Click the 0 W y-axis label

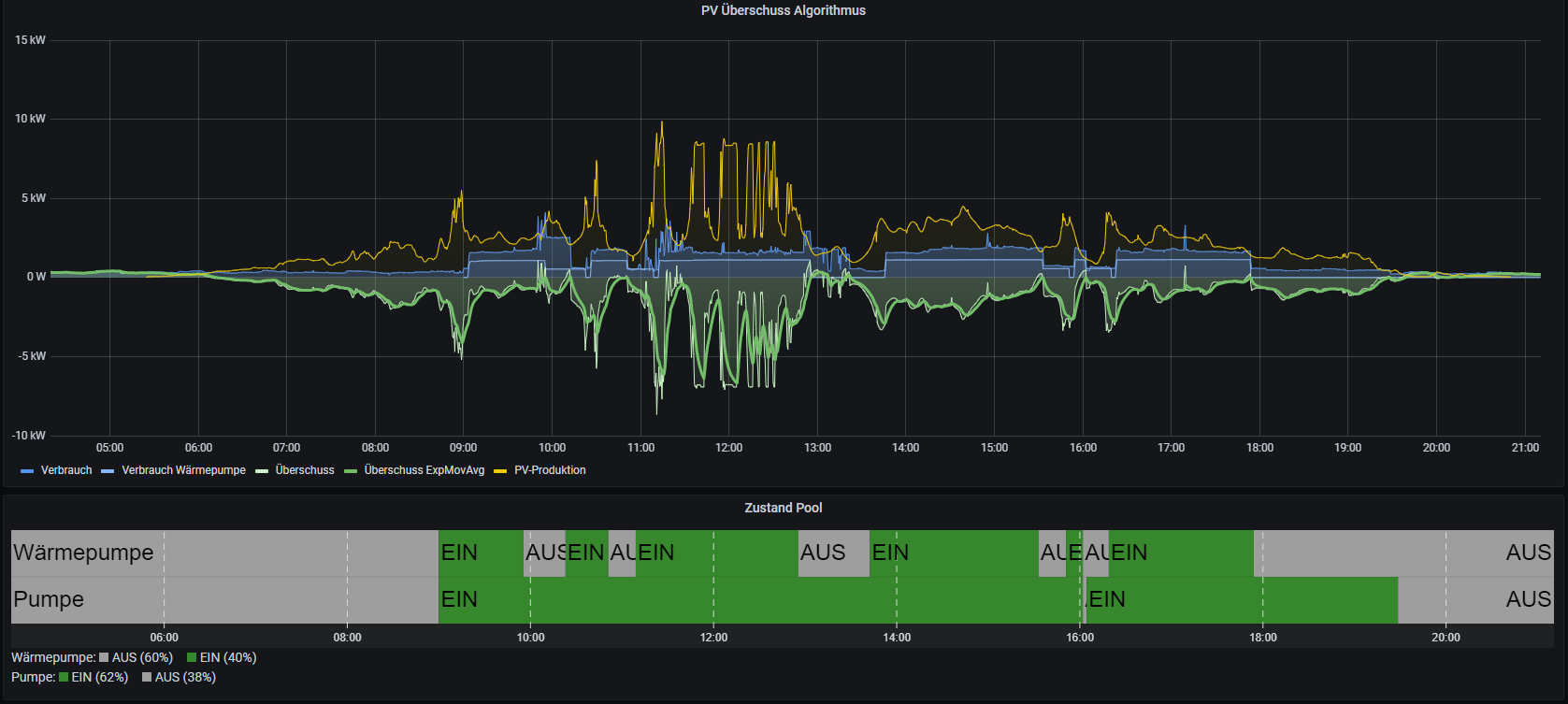pyautogui.click(x=36, y=277)
